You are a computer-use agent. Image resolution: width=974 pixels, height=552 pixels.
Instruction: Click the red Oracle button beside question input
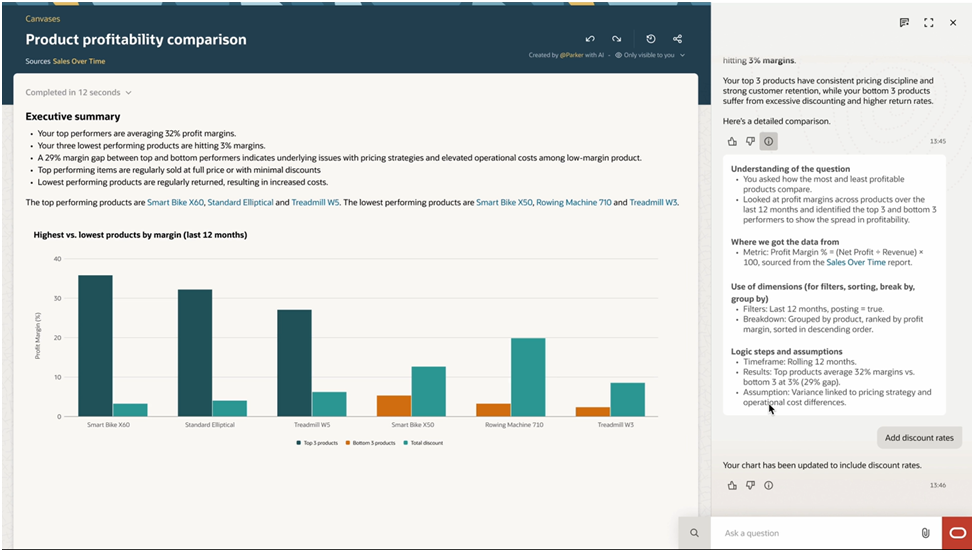point(956,533)
